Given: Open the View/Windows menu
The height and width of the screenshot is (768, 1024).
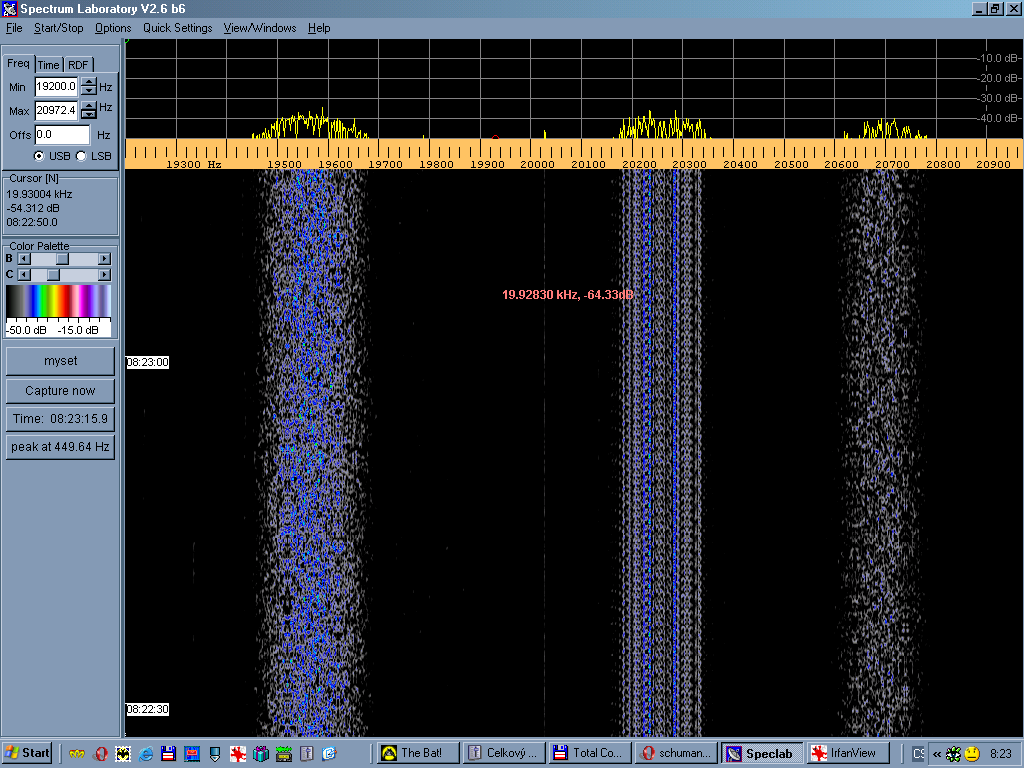Looking at the screenshot, I should [x=260, y=28].
